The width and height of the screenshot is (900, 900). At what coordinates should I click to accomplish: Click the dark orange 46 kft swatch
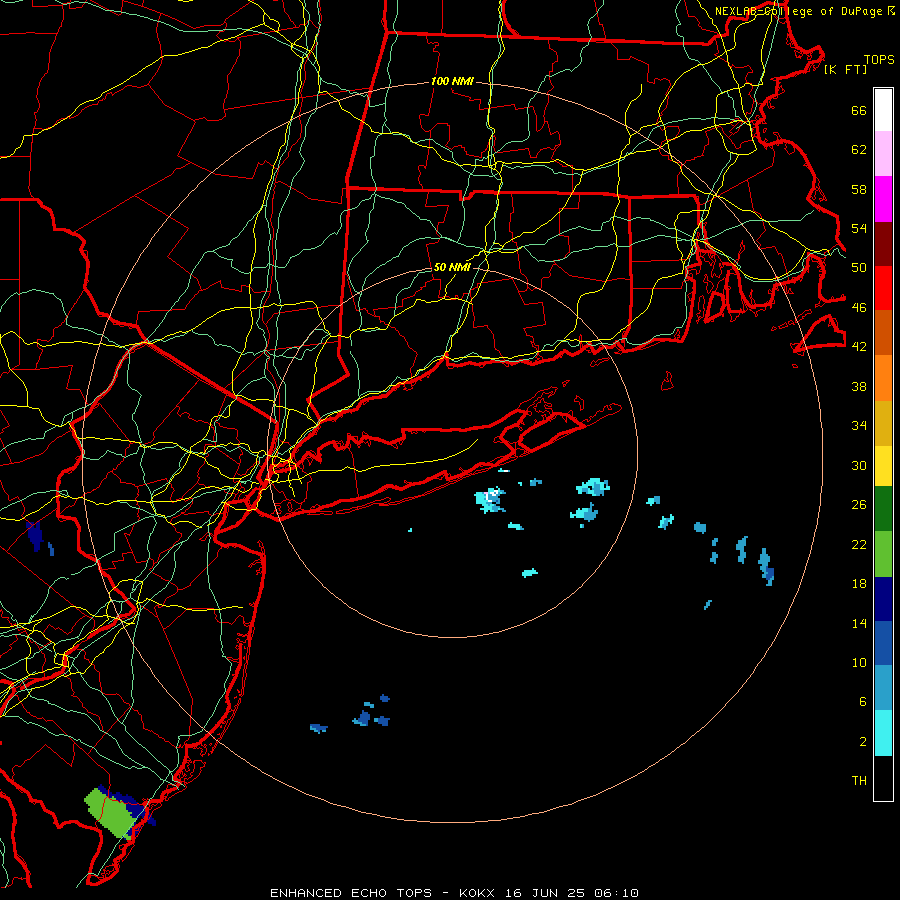(x=883, y=332)
